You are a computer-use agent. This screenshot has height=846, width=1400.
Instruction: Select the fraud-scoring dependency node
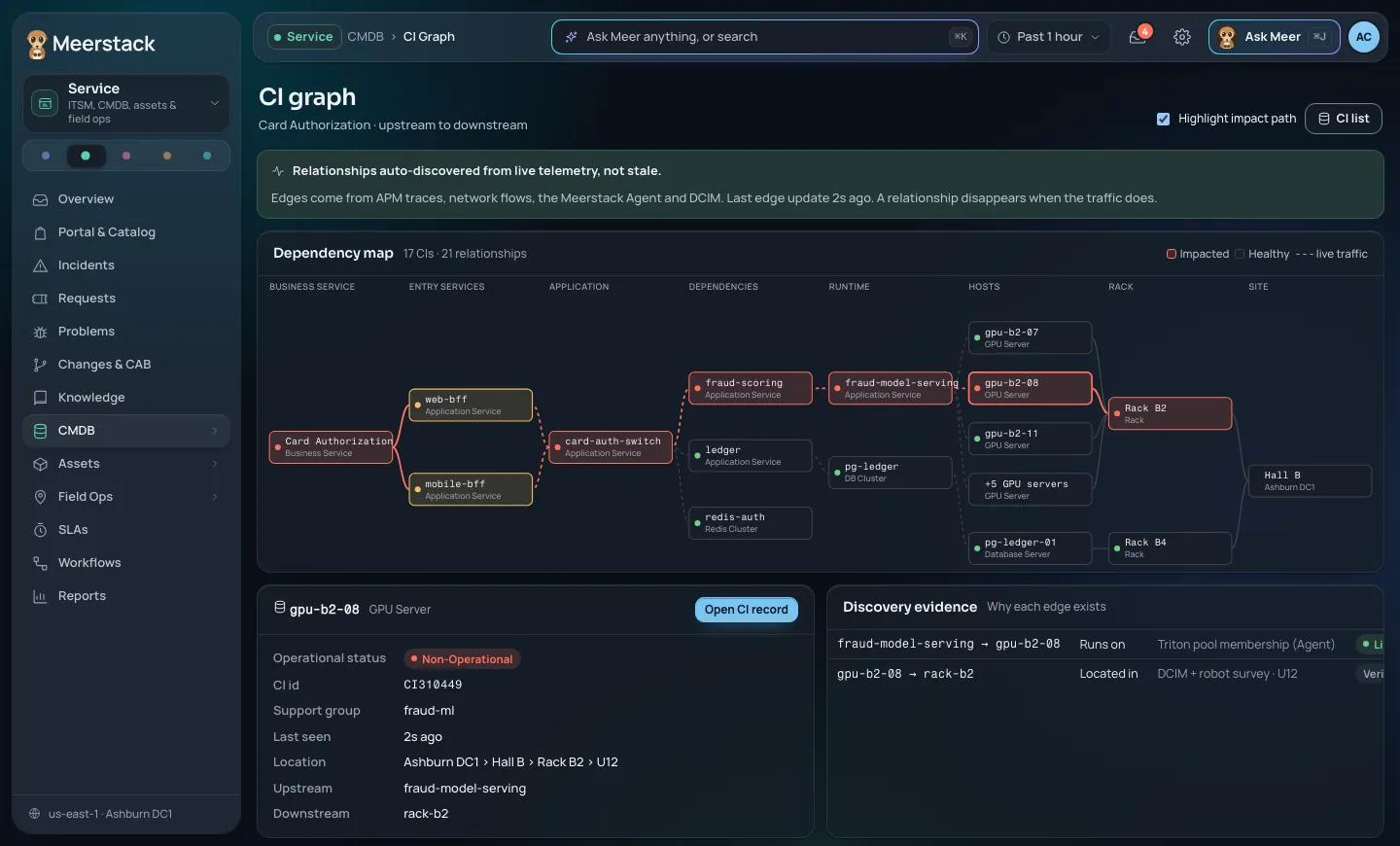pos(751,389)
